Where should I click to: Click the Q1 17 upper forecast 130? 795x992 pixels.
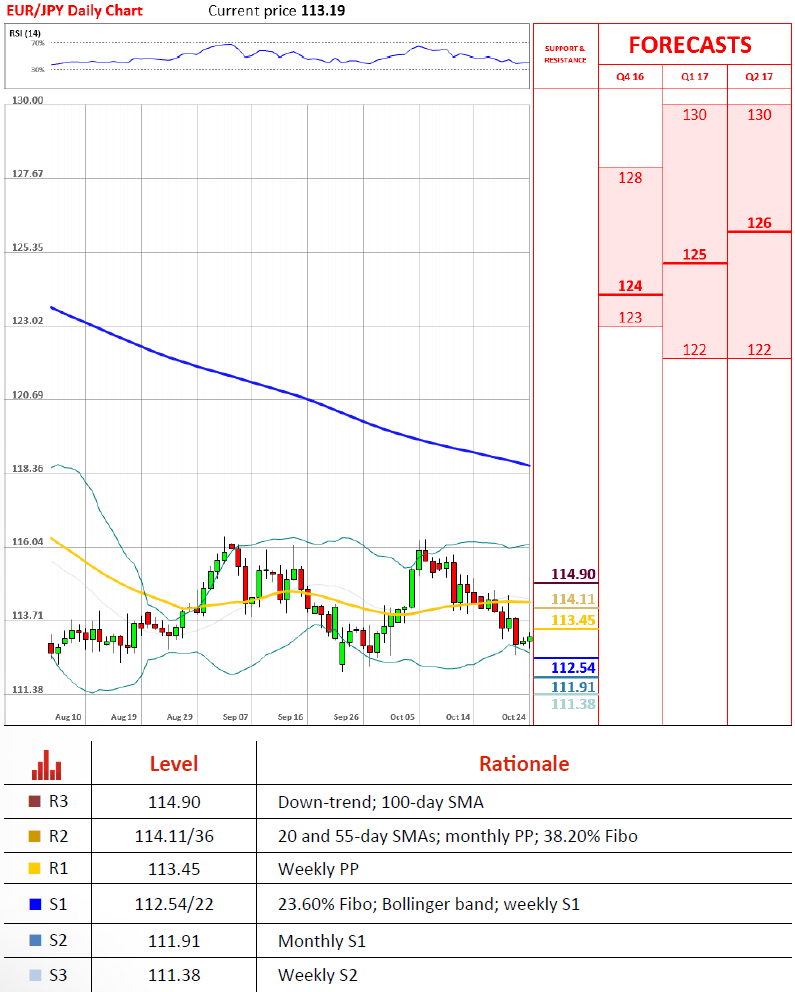coord(694,115)
